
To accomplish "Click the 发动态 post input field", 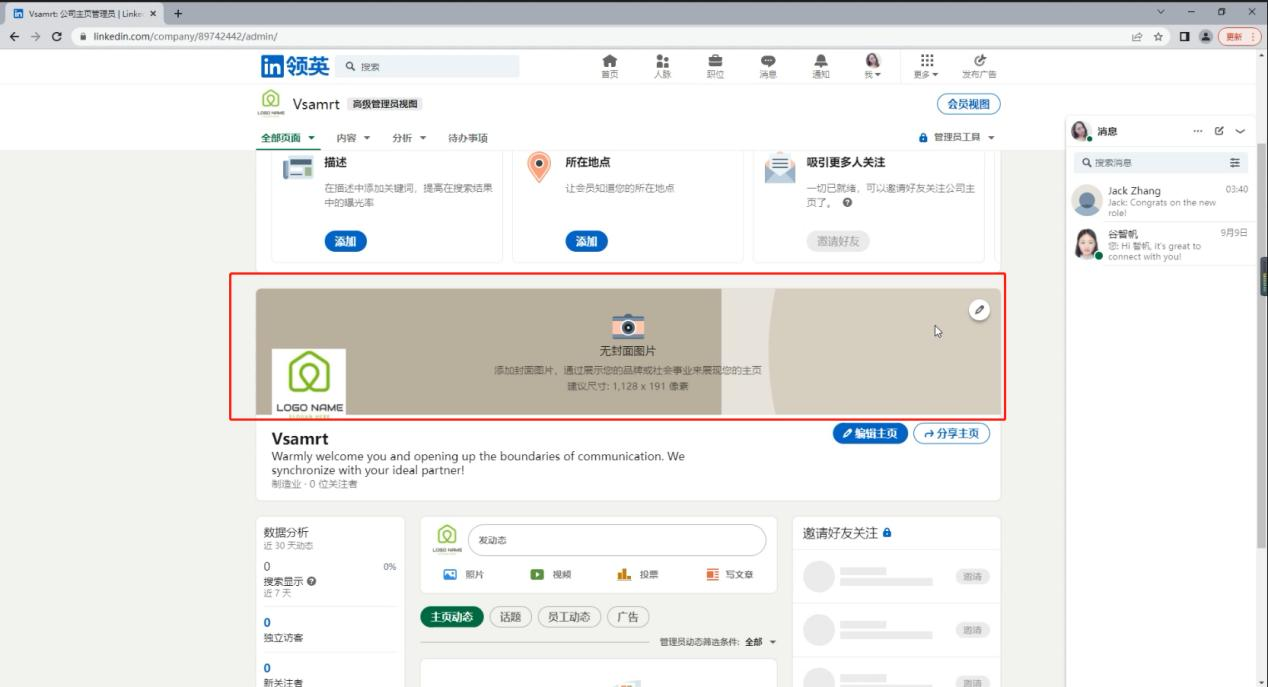I will (616, 540).
